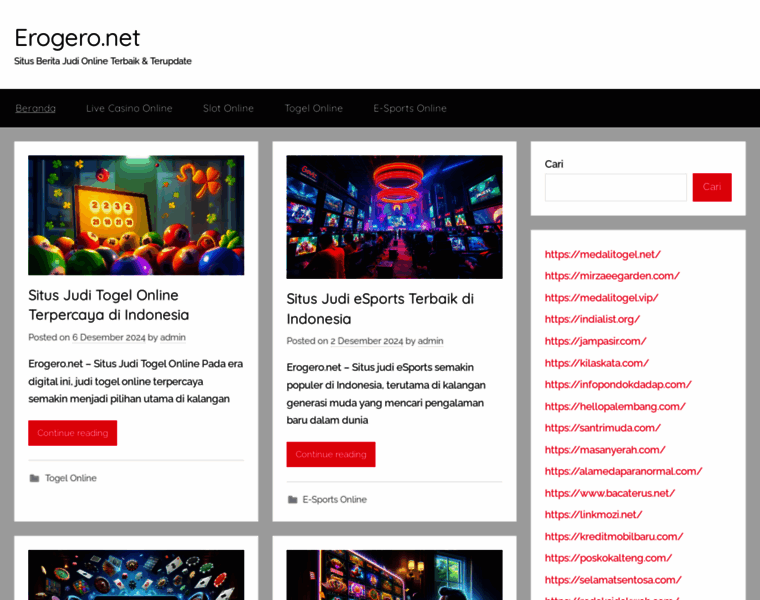Open the lottery balls post thumbnail
The image size is (760, 600).
(136, 215)
